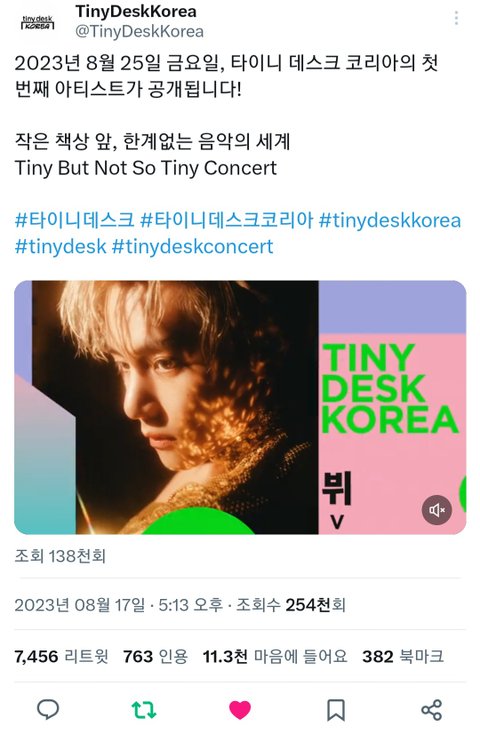Unlike the tweet with the pink heart
This screenshot has height=734, width=480.
click(240, 710)
